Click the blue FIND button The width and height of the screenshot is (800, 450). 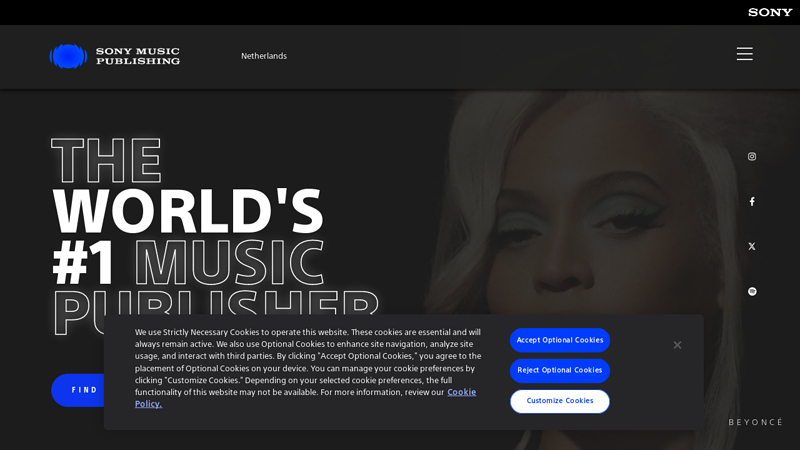coord(78,390)
